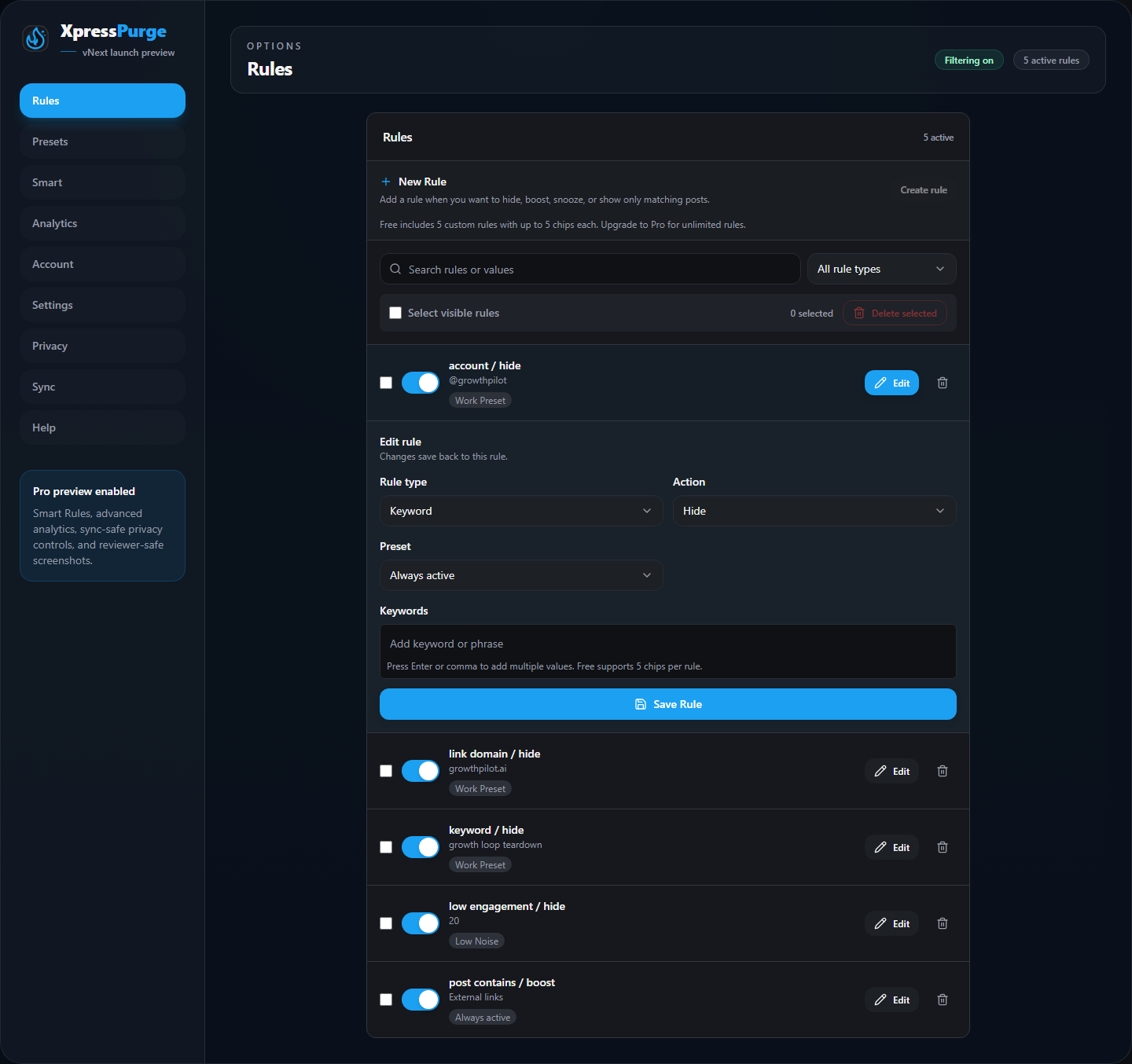
Task: Open the Rules section in the sidebar
Action: 102,101
